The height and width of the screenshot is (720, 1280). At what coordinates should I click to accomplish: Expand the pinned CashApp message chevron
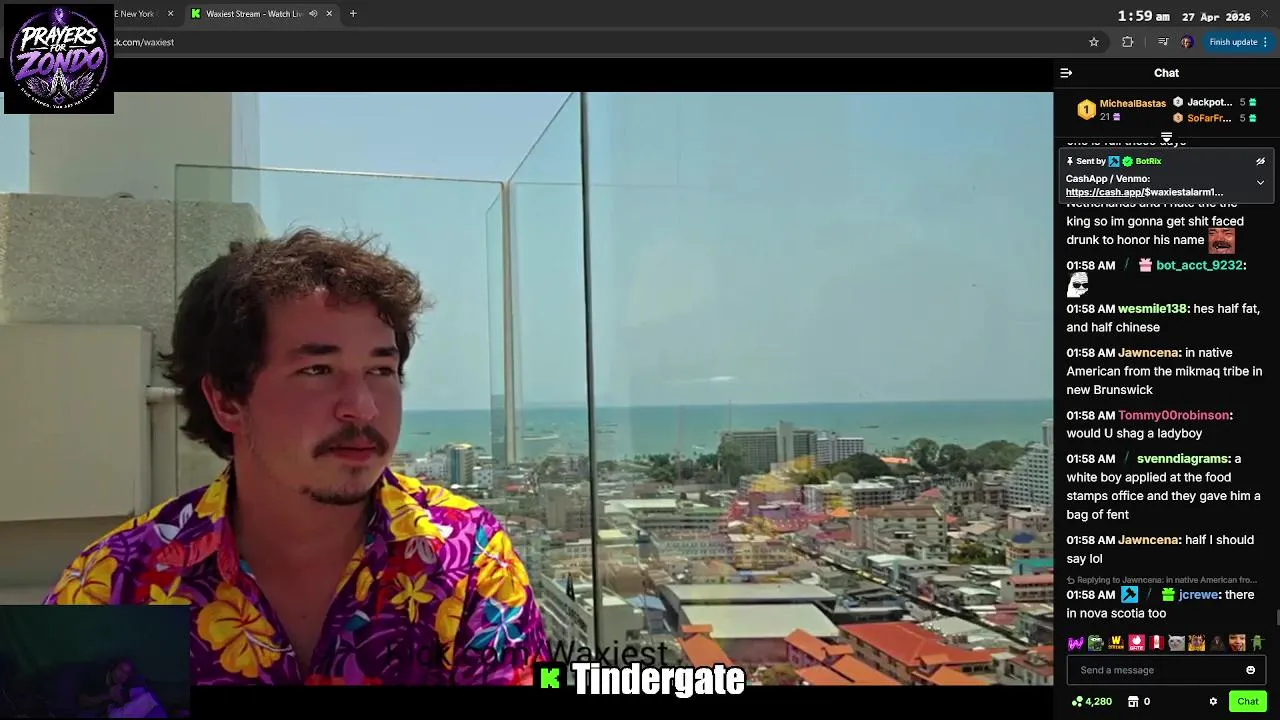[1260, 183]
